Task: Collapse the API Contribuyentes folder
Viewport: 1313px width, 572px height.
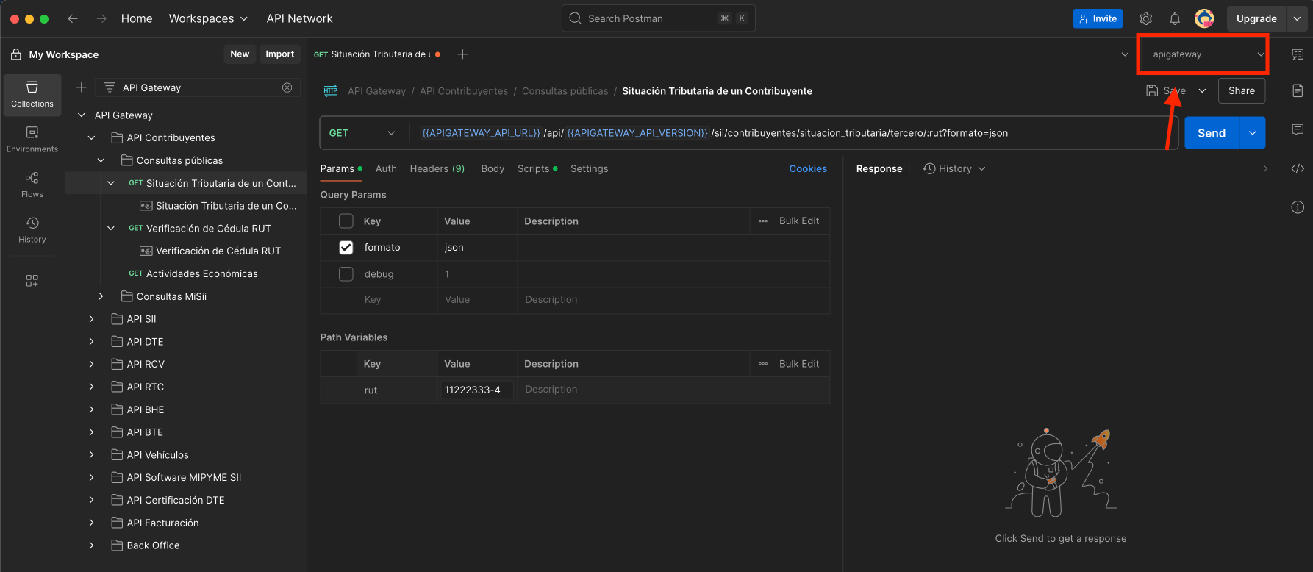Action: pyautogui.click(x=92, y=138)
